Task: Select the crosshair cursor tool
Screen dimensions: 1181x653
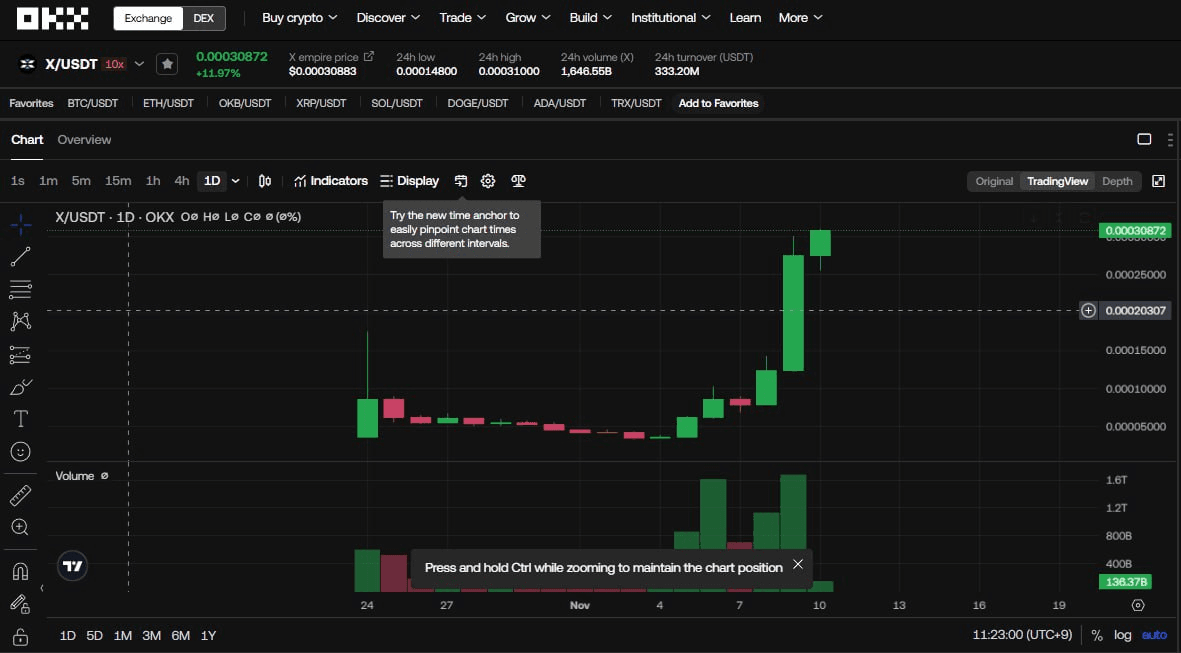Action: (20, 224)
